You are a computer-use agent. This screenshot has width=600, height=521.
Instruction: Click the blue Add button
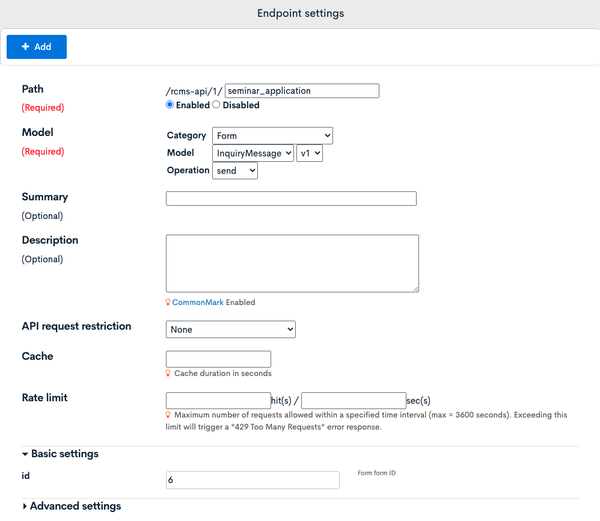coord(37,47)
